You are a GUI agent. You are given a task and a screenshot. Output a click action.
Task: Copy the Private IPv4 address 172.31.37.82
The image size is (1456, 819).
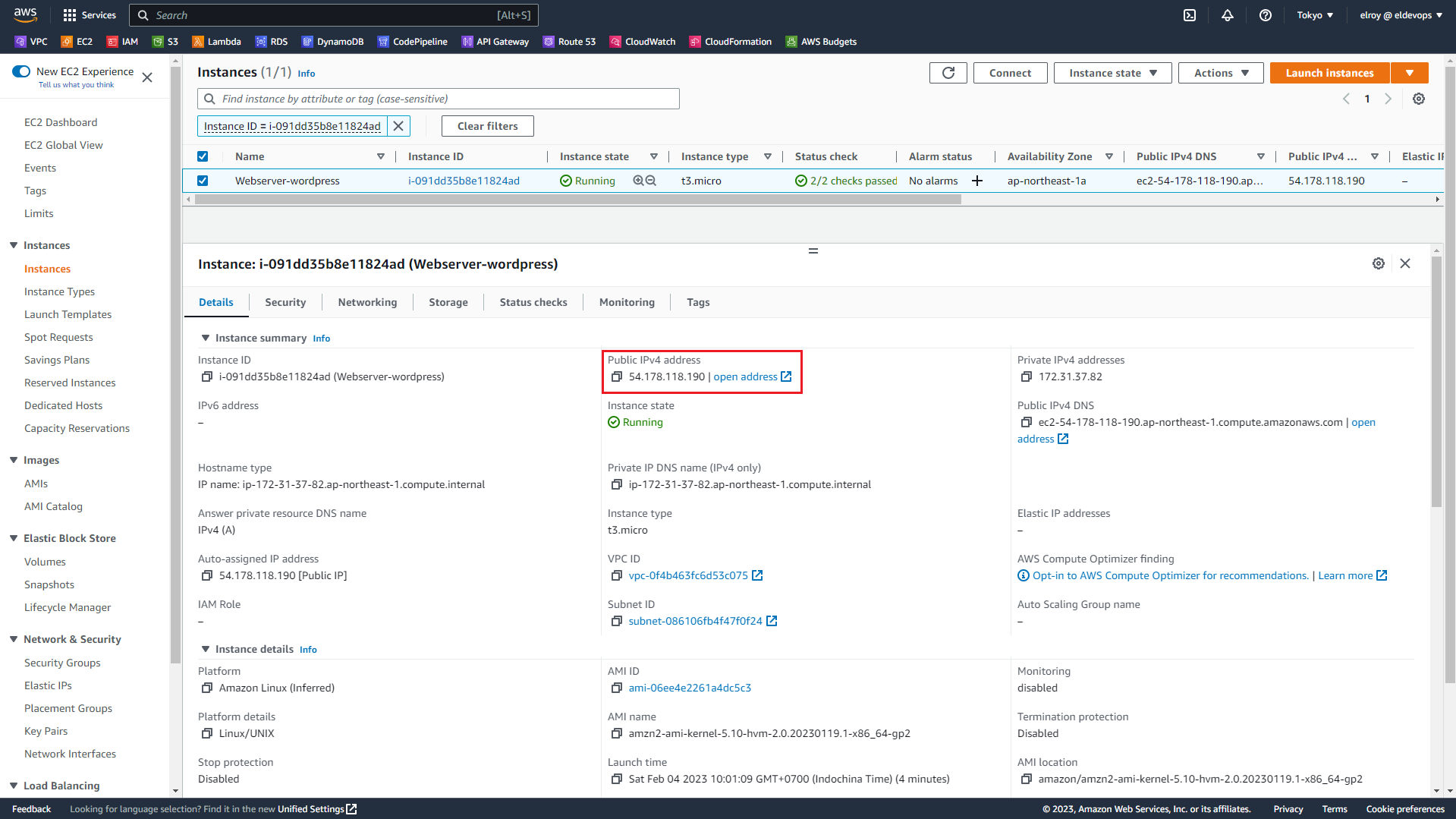tap(1027, 377)
